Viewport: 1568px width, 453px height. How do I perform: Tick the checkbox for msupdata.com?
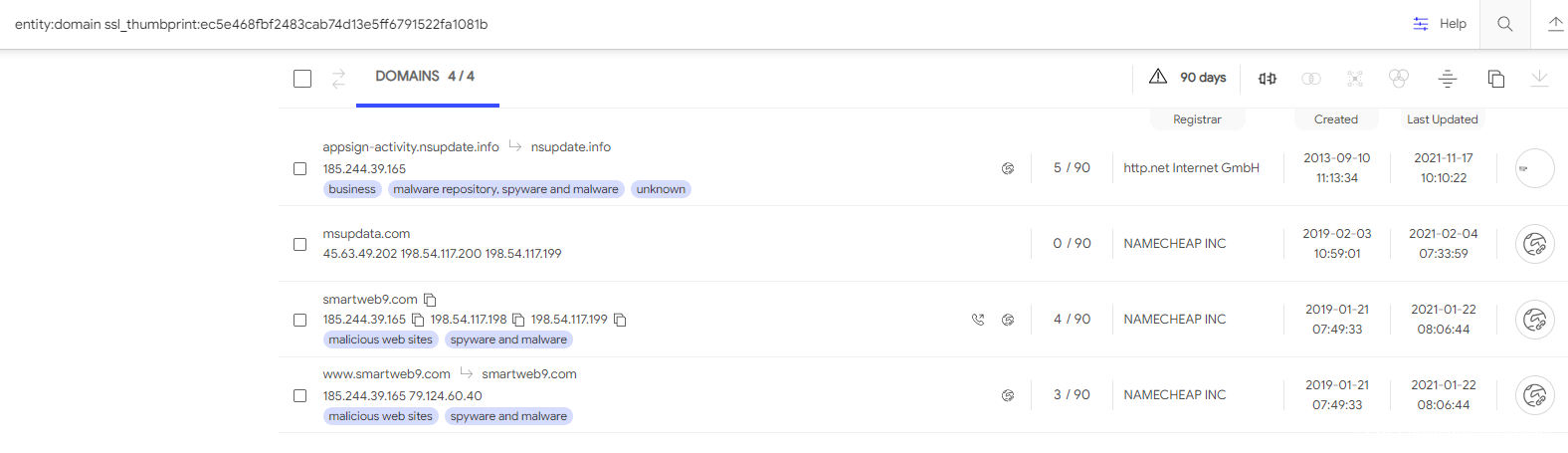[x=299, y=244]
